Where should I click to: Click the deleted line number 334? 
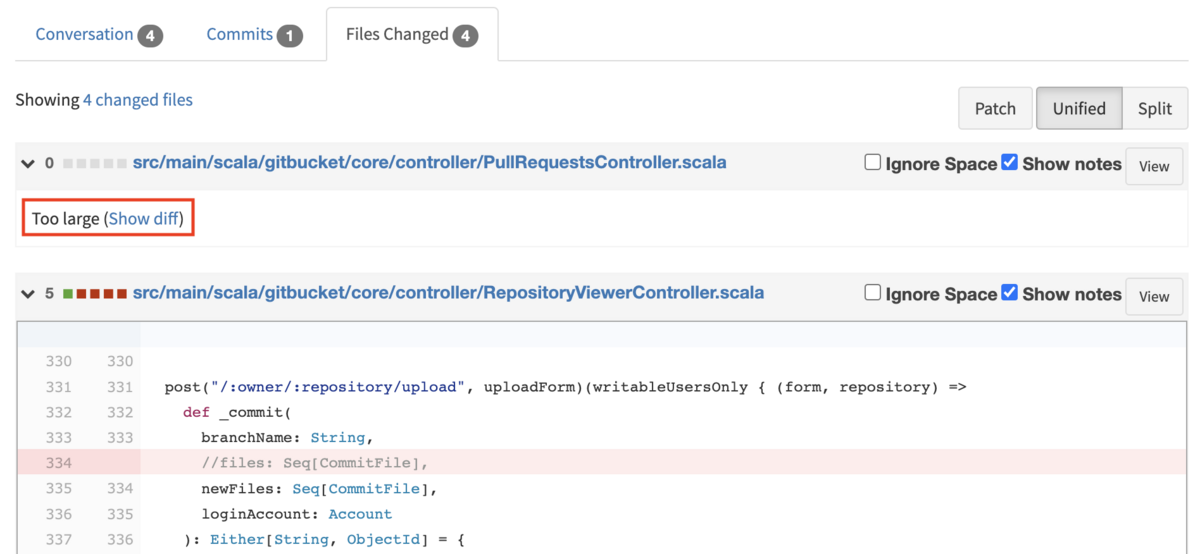(x=58, y=463)
